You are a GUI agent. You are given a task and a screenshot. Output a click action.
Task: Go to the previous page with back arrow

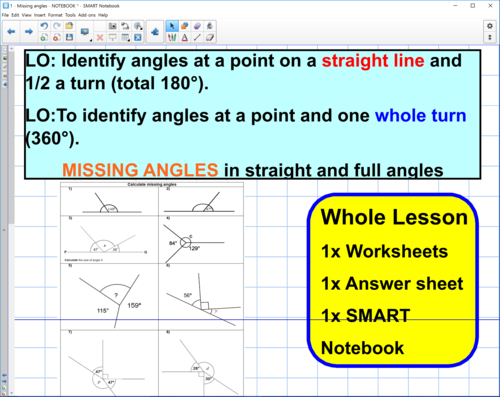pos(11,32)
